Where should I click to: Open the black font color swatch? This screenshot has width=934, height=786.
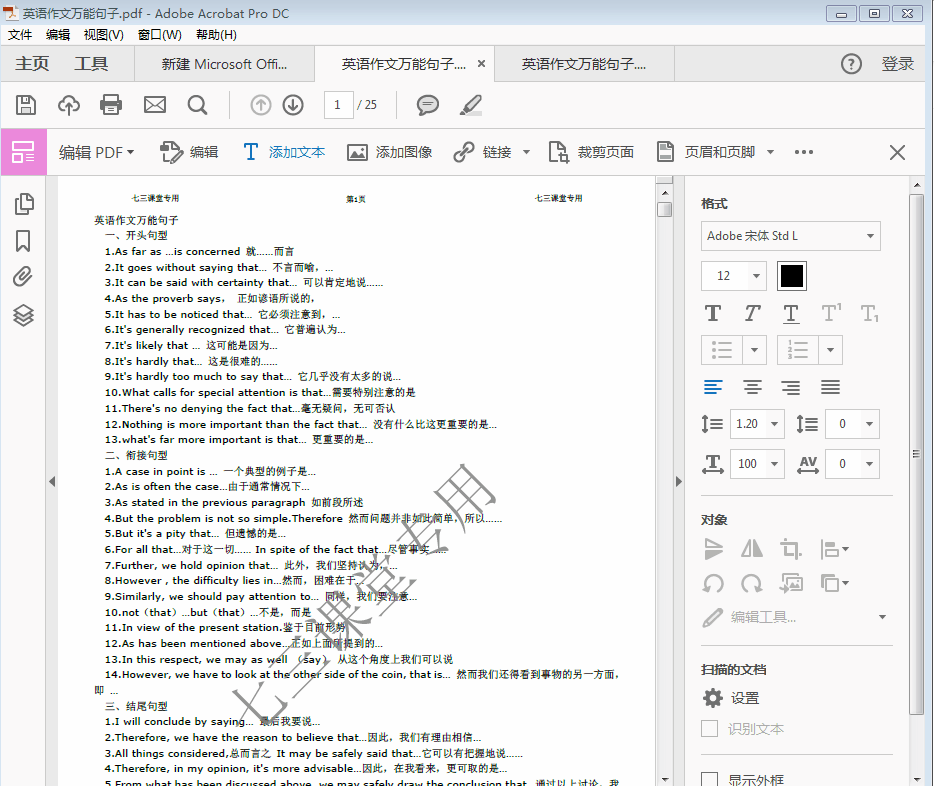point(791,276)
